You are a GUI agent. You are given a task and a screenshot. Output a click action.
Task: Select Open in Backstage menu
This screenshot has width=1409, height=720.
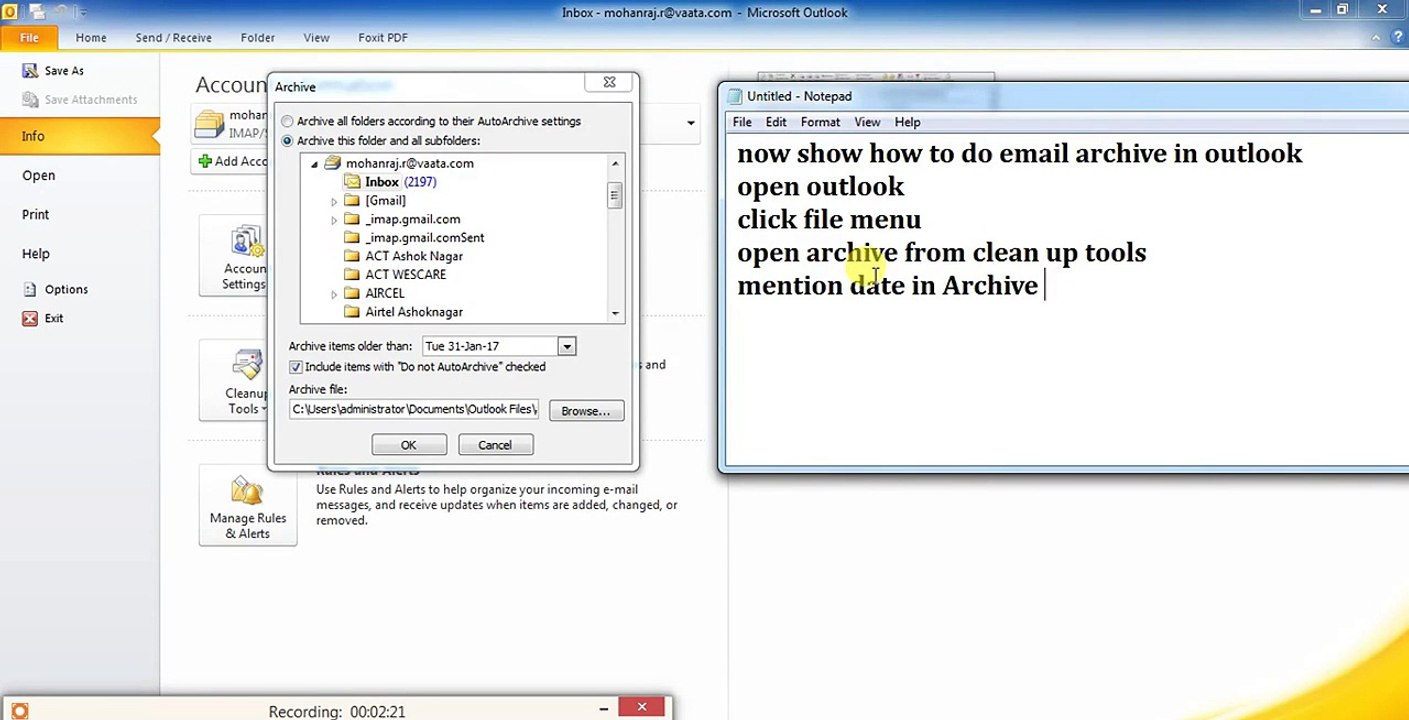(39, 175)
